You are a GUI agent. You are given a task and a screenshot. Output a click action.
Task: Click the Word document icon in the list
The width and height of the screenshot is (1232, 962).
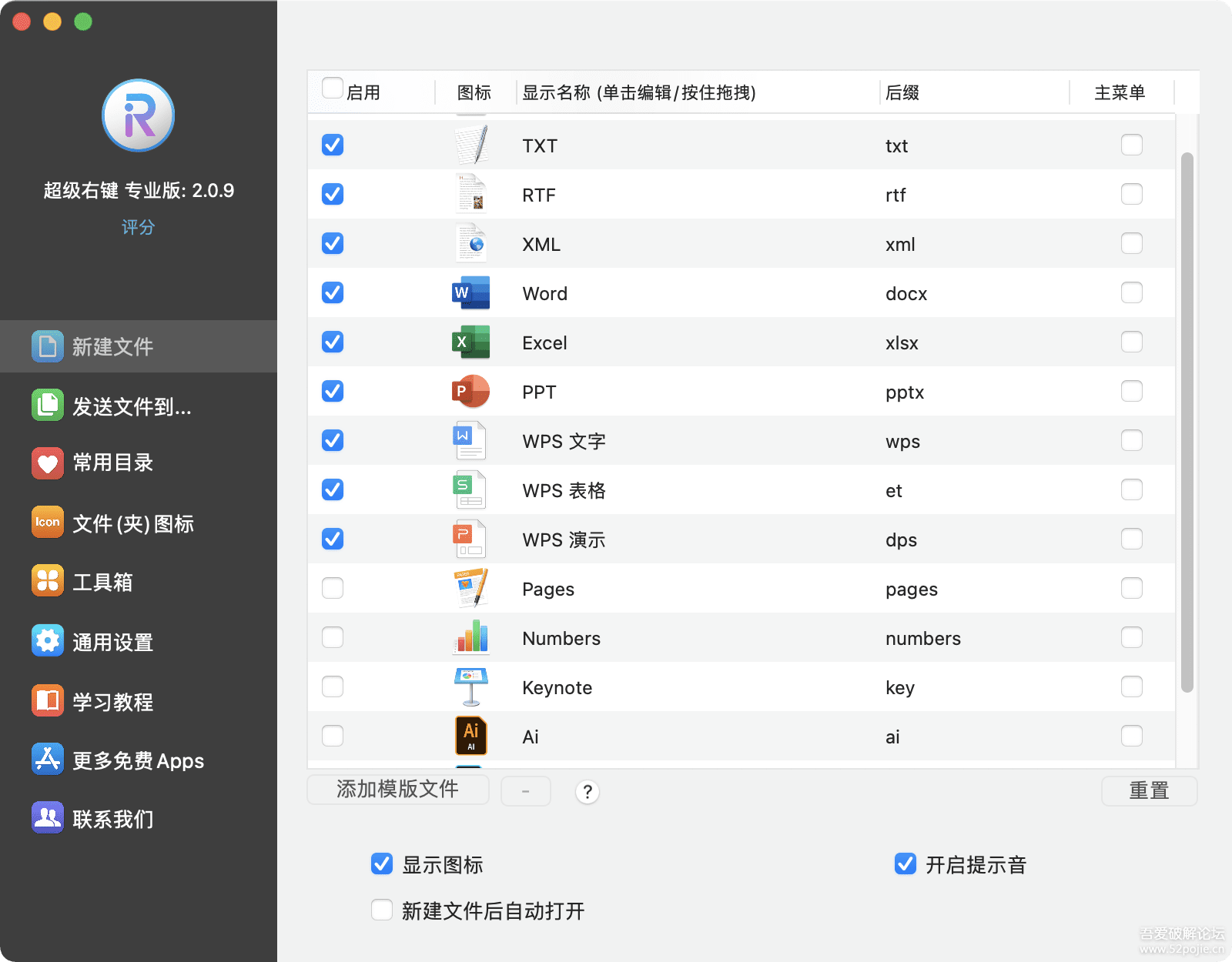[x=470, y=292]
